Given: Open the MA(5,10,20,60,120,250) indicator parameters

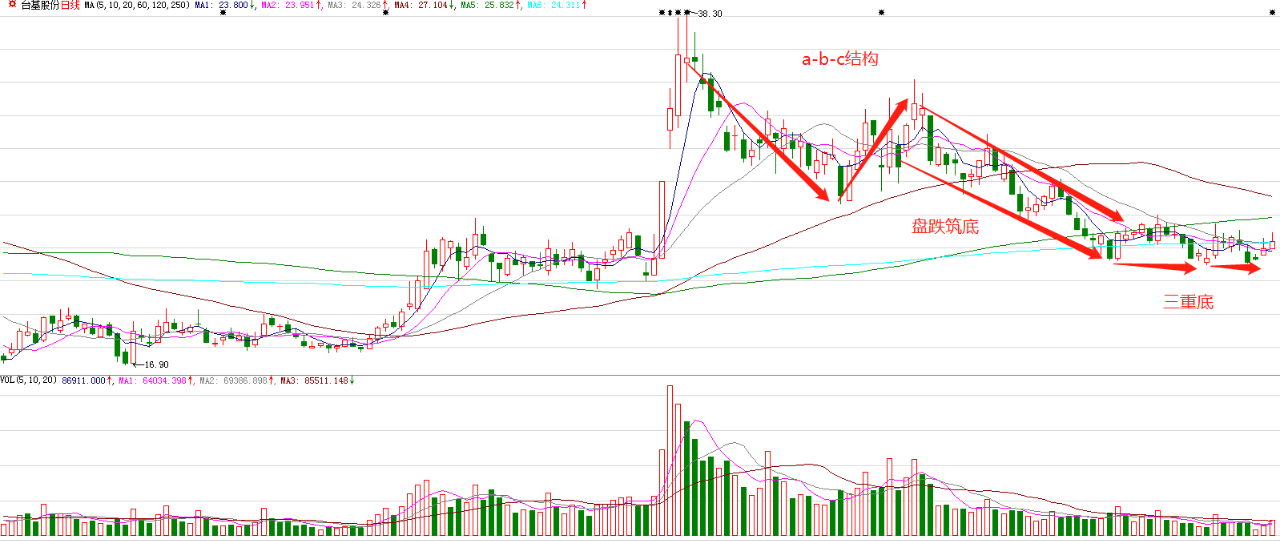Looking at the screenshot, I should tap(137, 5).
